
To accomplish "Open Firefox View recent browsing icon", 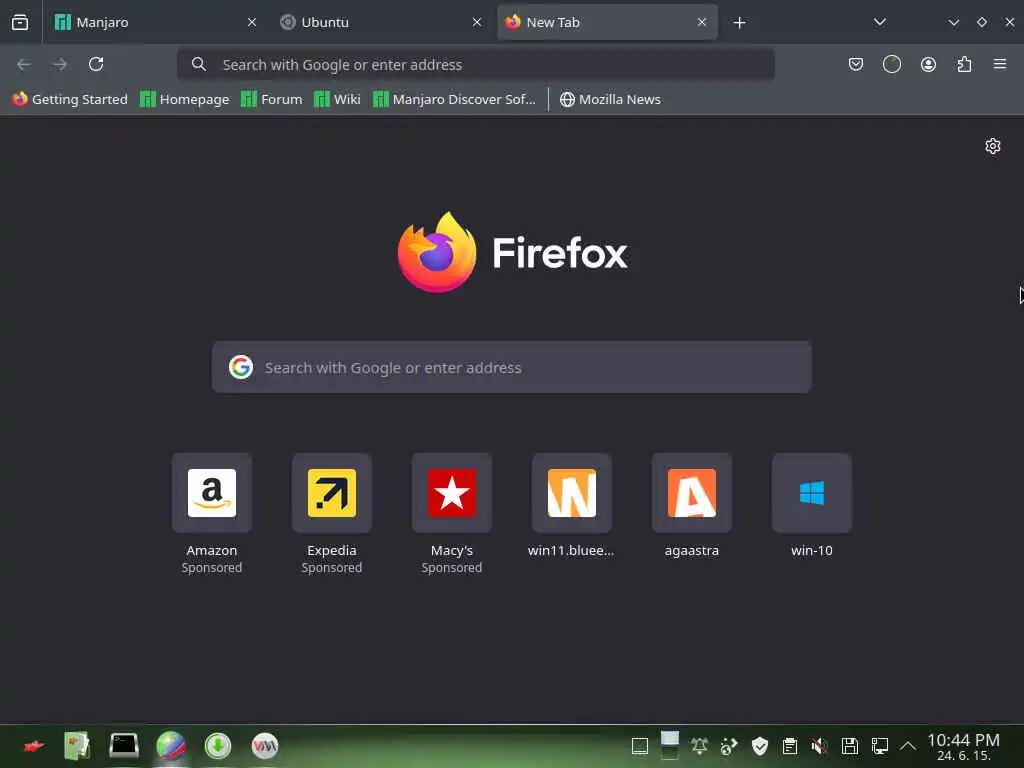I will [20, 22].
